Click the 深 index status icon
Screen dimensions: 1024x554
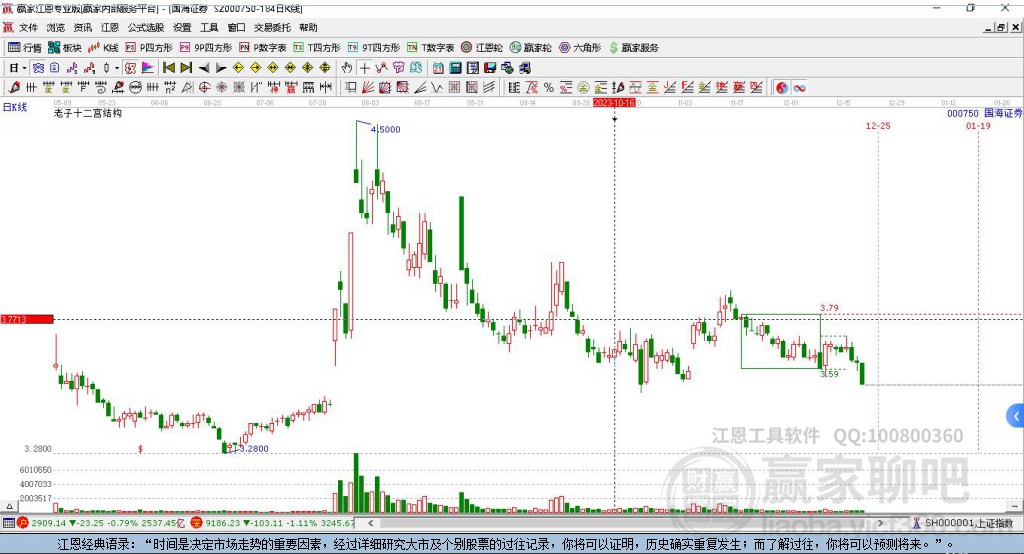coord(197,523)
